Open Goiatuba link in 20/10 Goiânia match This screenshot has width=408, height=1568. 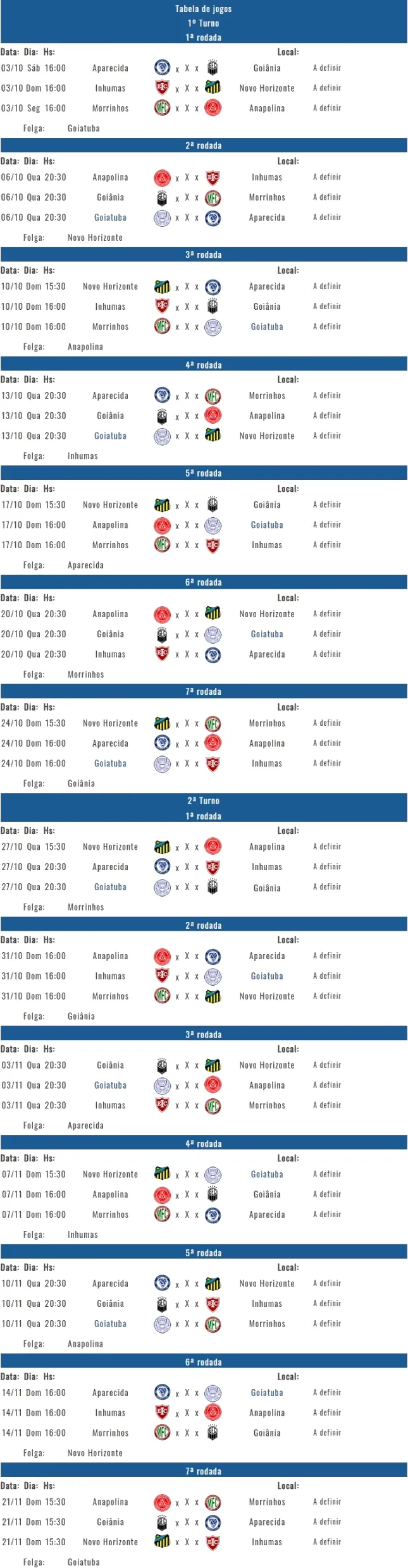coord(267,634)
